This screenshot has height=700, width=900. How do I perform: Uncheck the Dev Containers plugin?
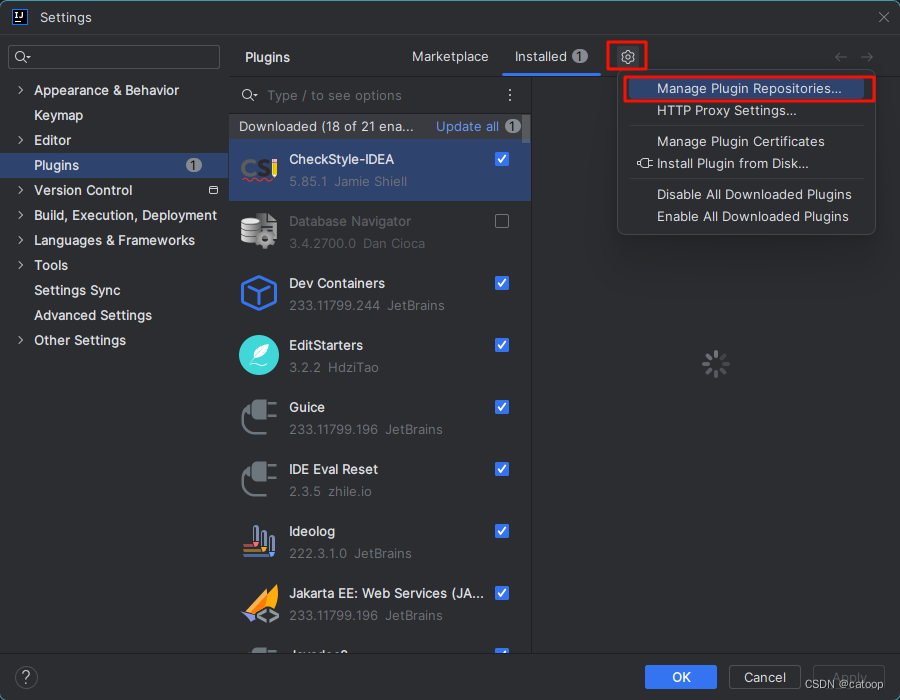point(502,283)
